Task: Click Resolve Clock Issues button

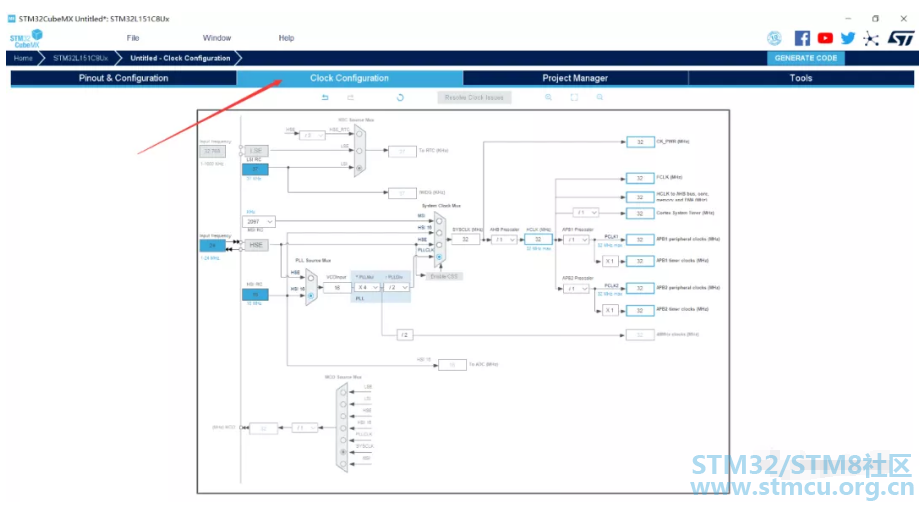Action: tap(474, 97)
